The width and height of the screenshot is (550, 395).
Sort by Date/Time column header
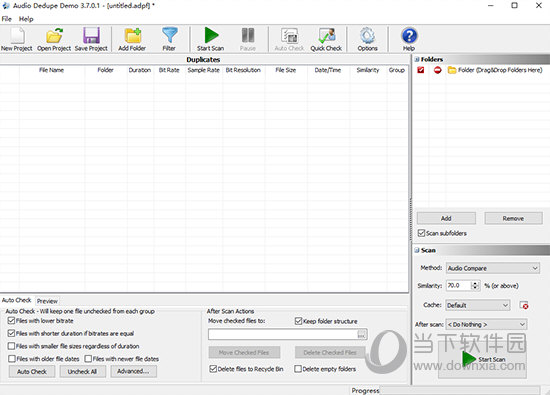tap(328, 70)
